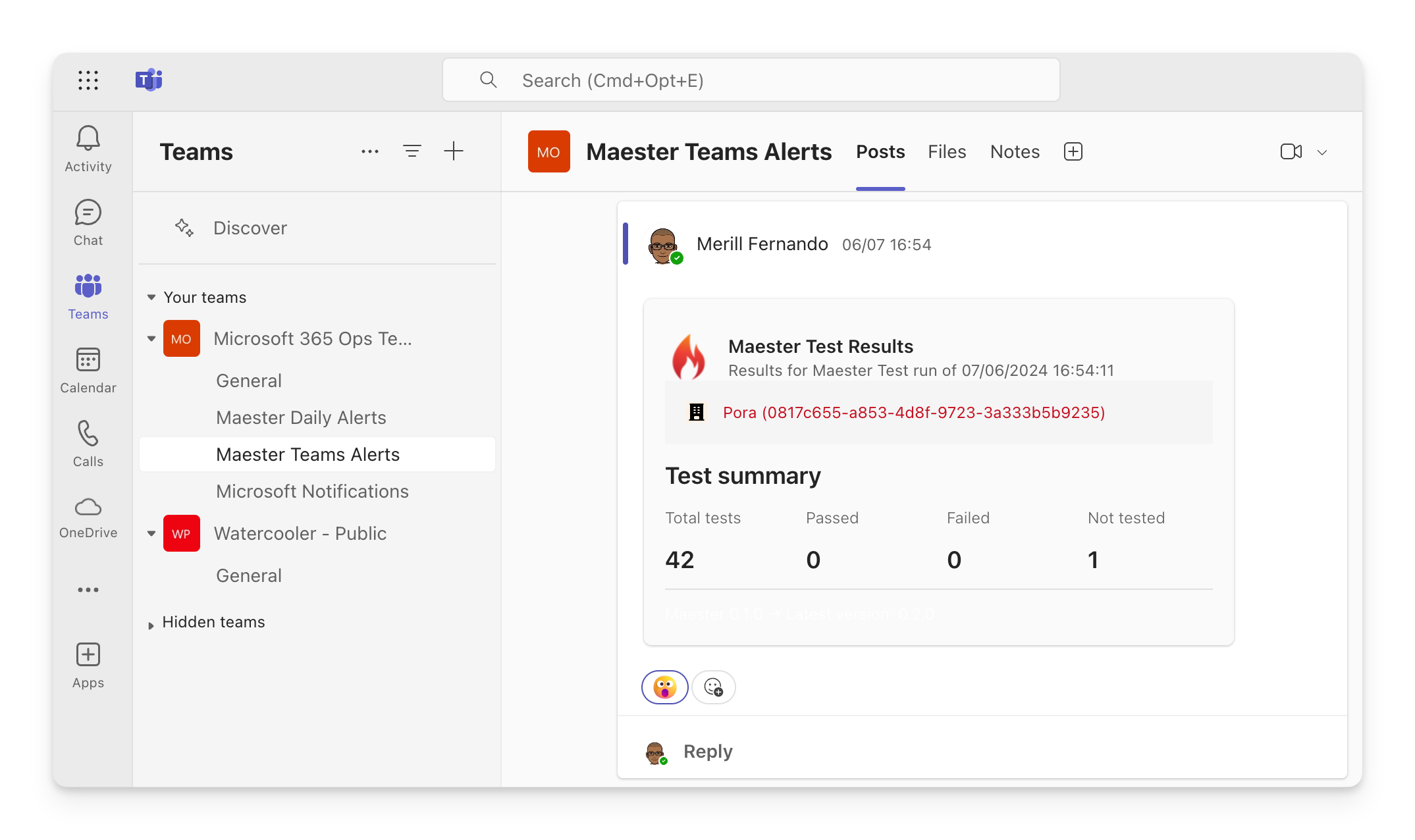Open OneDrive from the sidebar
The width and height of the screenshot is (1415, 840).
coord(88,516)
